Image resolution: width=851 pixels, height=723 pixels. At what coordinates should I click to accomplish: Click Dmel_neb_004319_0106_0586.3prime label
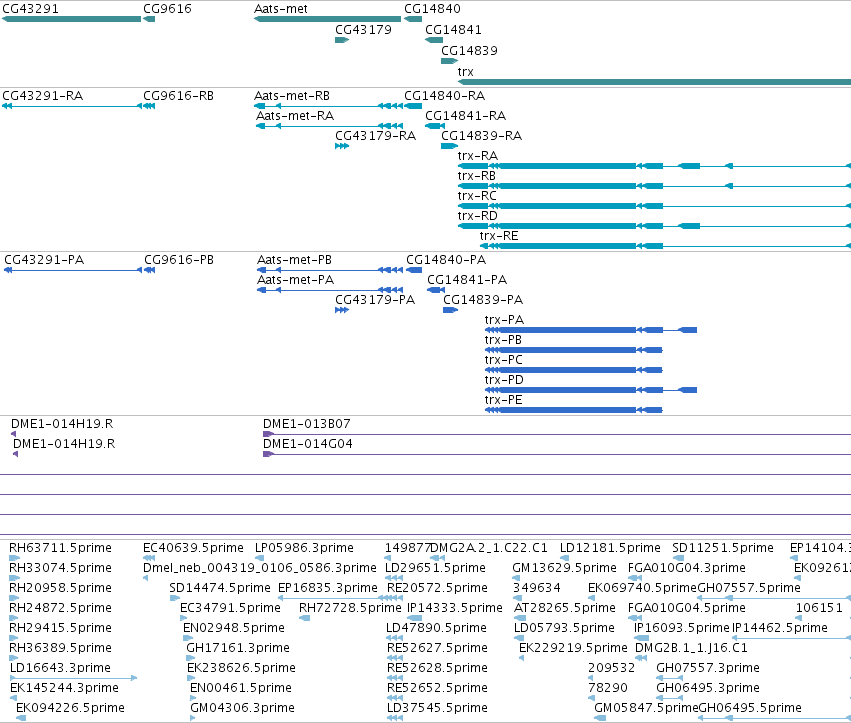[x=259, y=568]
